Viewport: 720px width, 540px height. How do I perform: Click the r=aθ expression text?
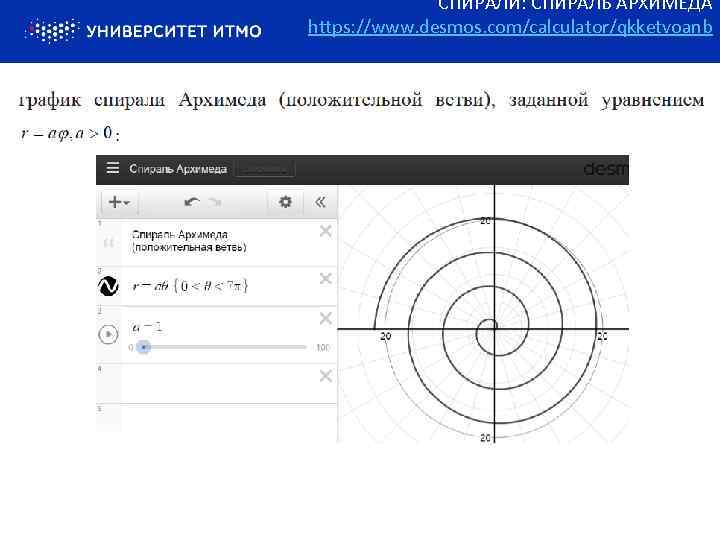coord(190,286)
